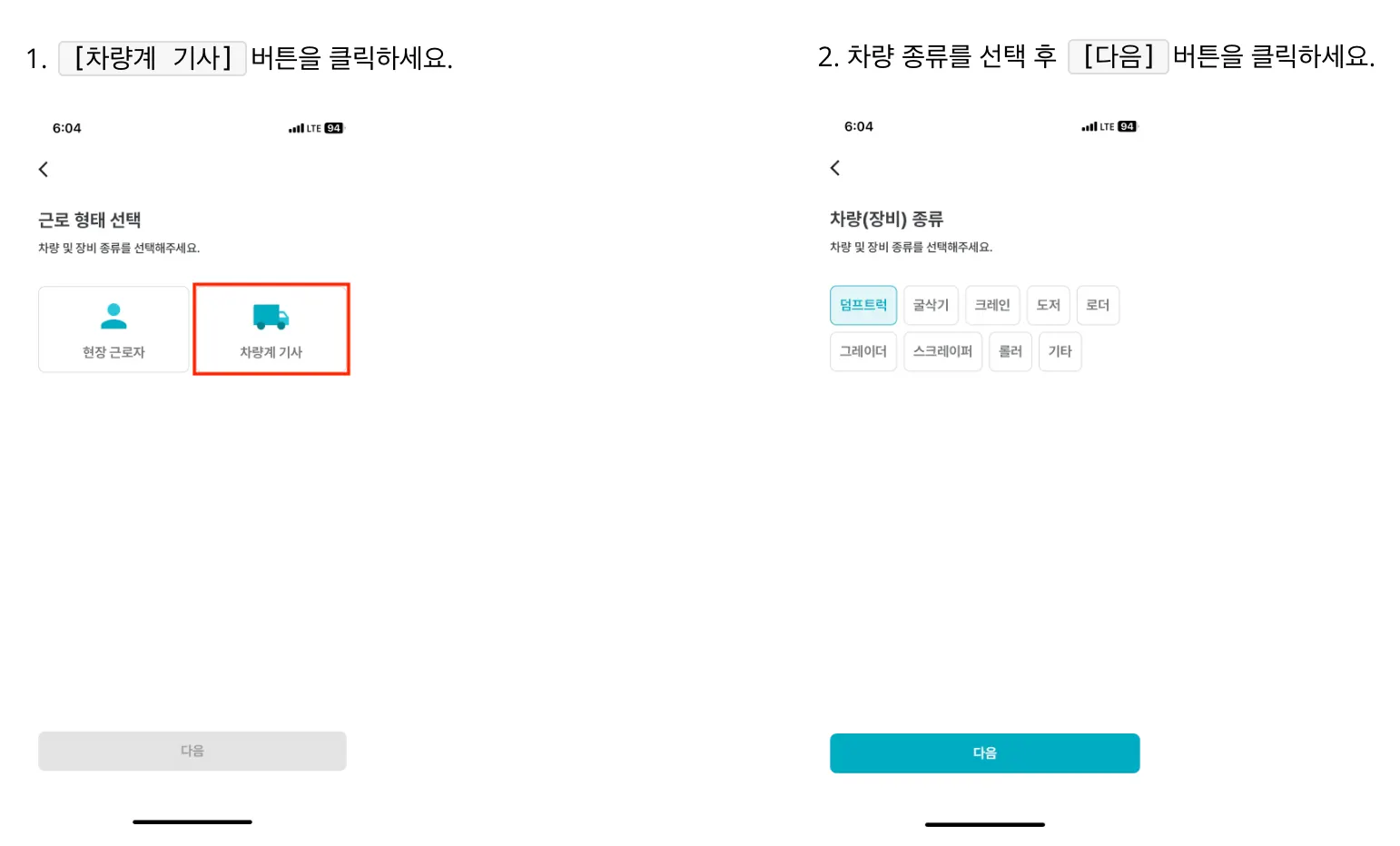Tap back arrow on 차량(장비) 종류 screen

coord(835,168)
